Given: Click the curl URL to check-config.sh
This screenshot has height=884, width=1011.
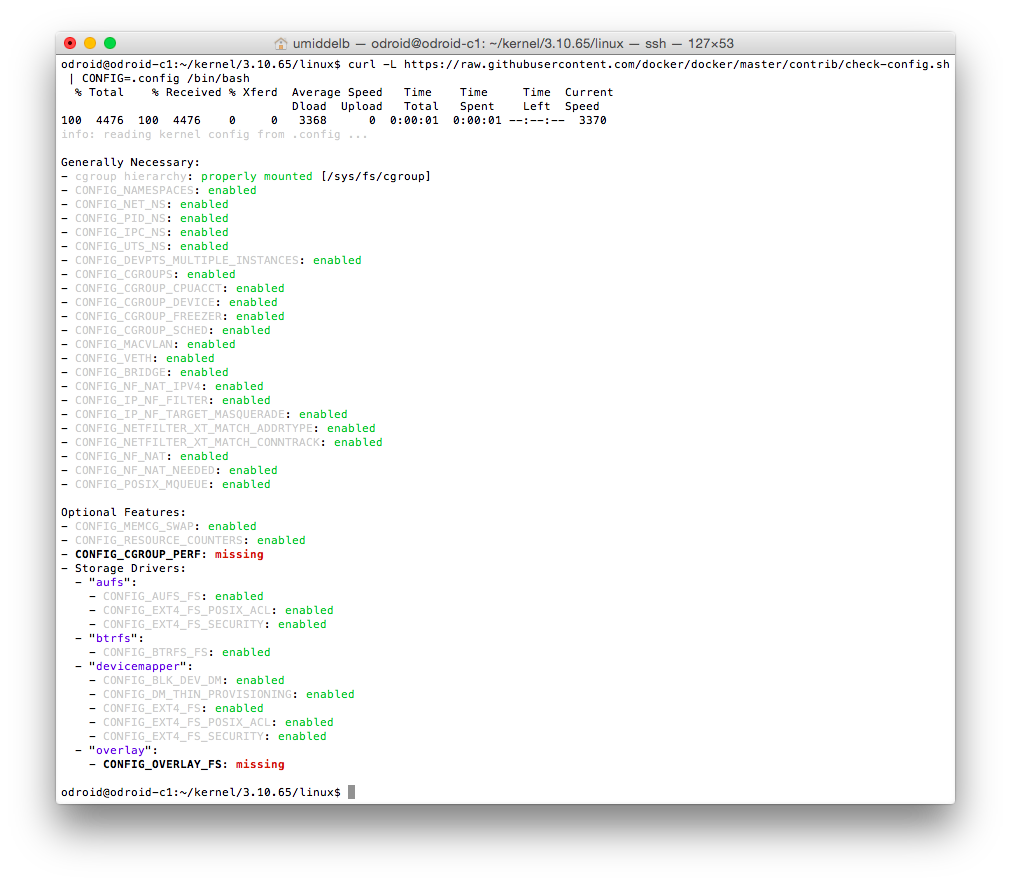Looking at the screenshot, I should (677, 64).
